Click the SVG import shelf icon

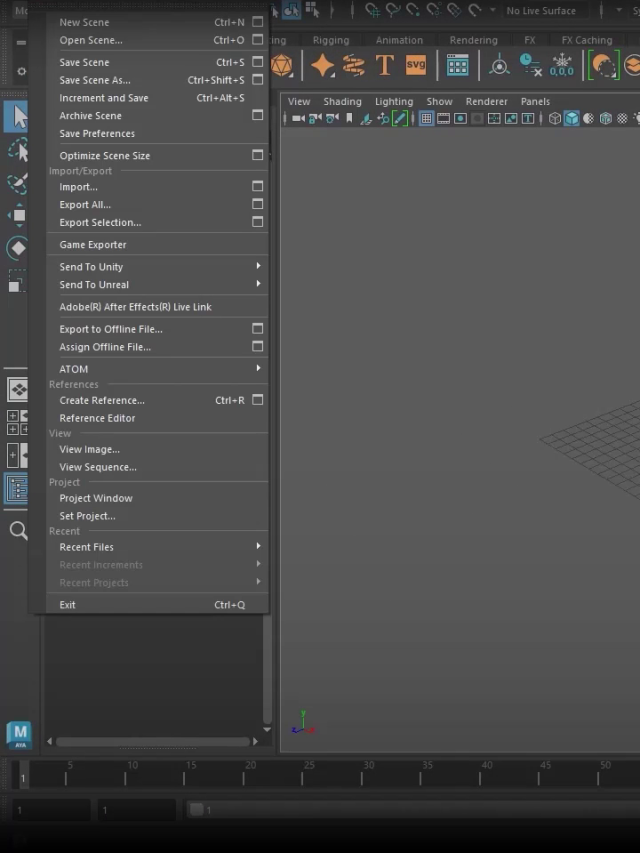coord(415,66)
